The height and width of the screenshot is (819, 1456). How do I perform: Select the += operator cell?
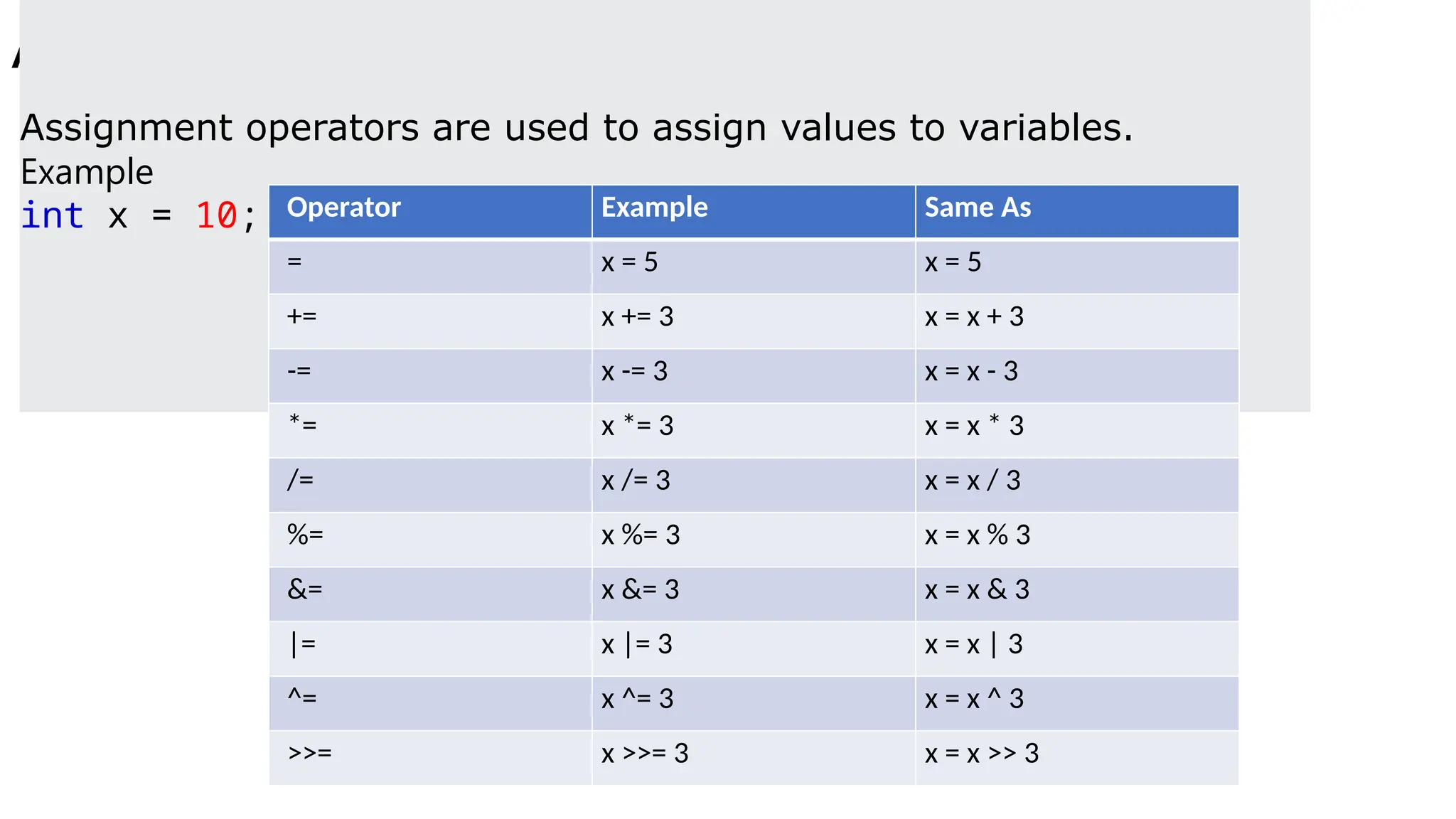(x=302, y=317)
